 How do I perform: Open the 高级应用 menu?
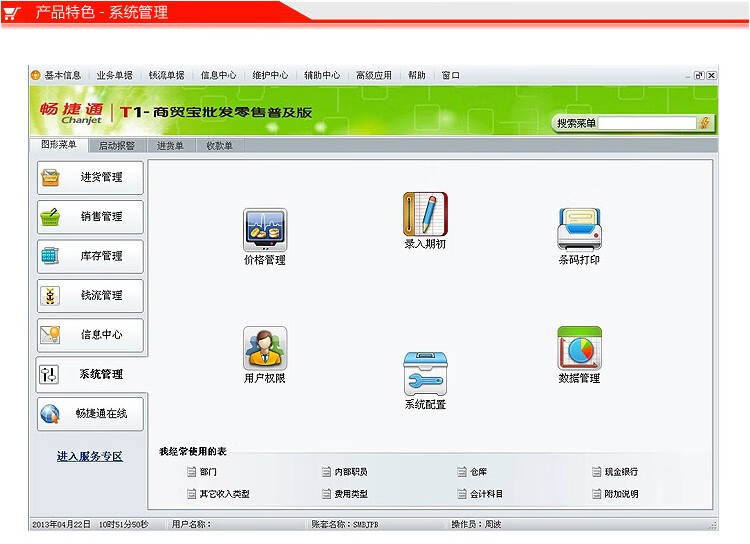(374, 75)
